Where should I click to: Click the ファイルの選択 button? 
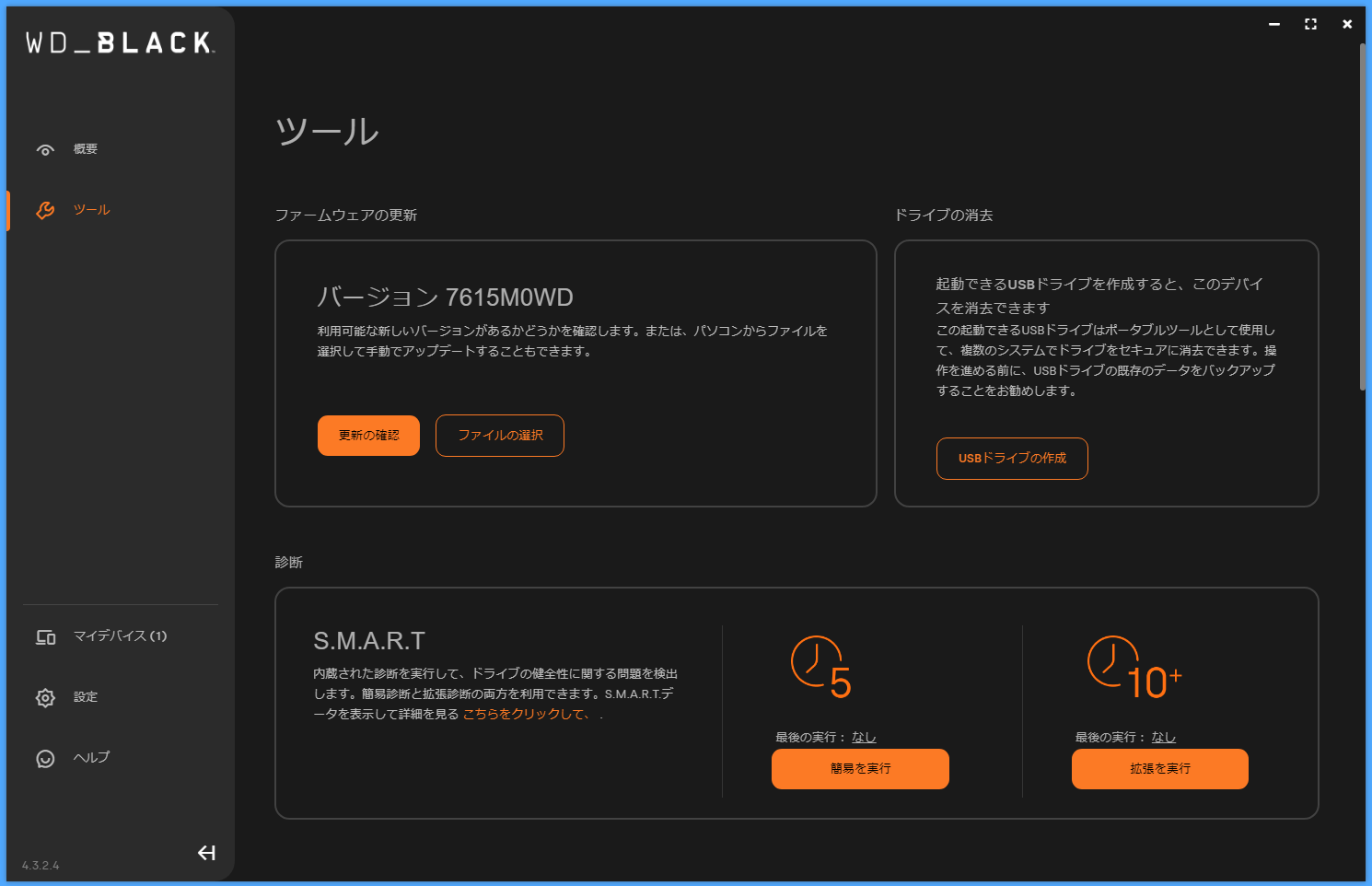[x=500, y=436]
